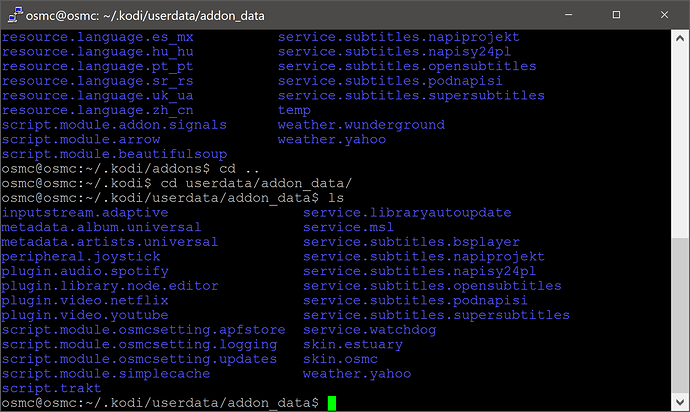Close the PuTTY terminal window
Screen dimensions: 690x412
[x=664, y=15]
